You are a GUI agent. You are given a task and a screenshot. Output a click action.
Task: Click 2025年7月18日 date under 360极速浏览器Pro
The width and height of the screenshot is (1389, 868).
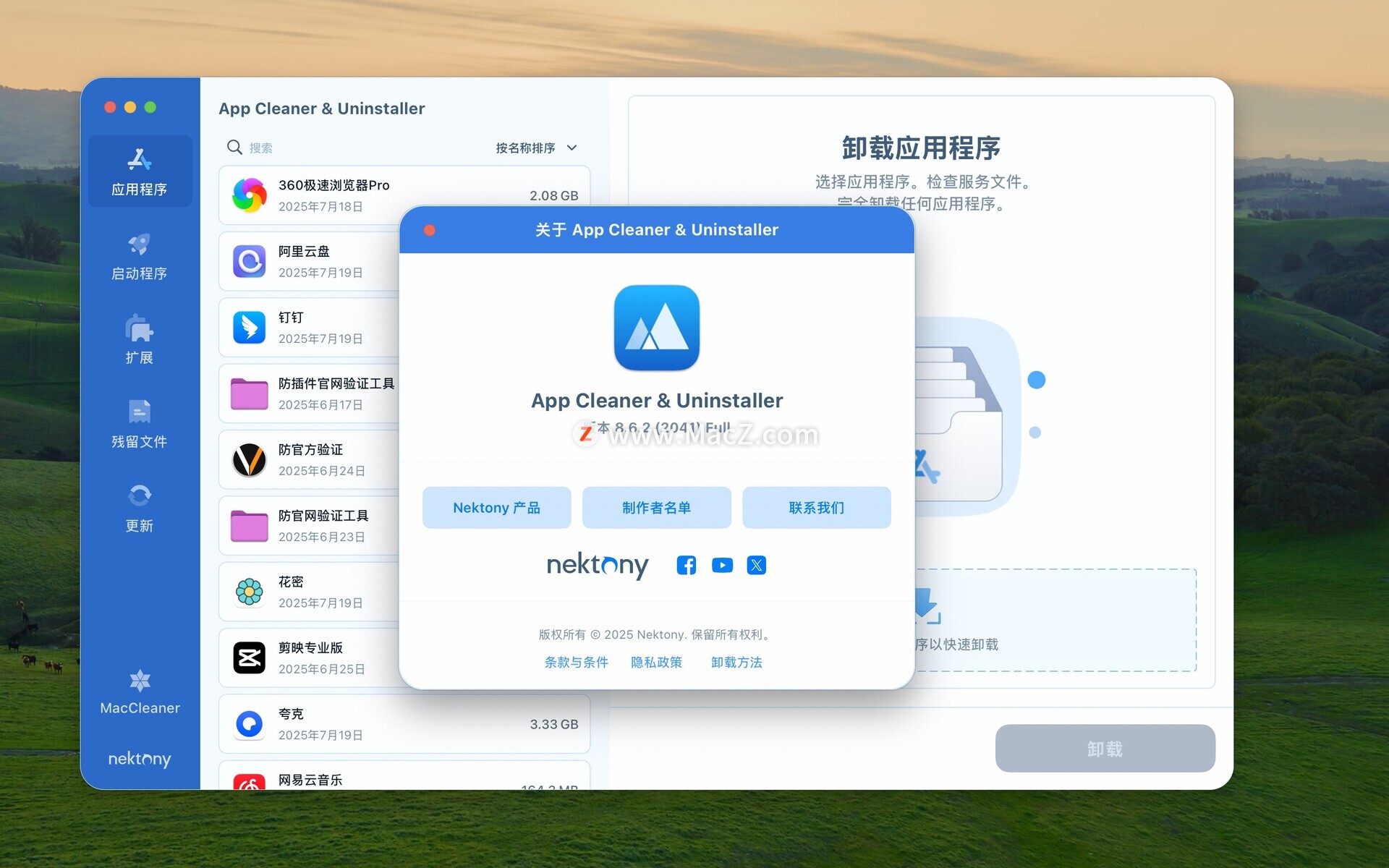tap(320, 207)
